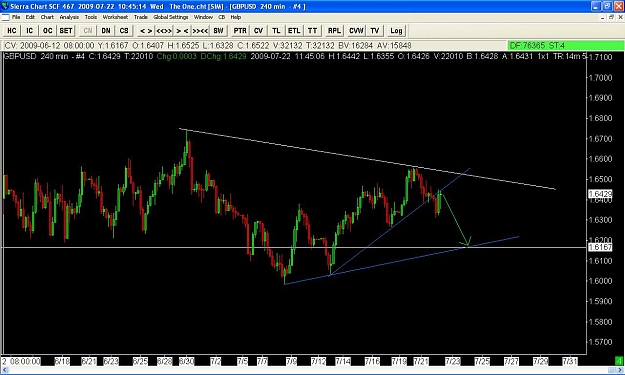Open the Worksheet menu

(115, 17)
